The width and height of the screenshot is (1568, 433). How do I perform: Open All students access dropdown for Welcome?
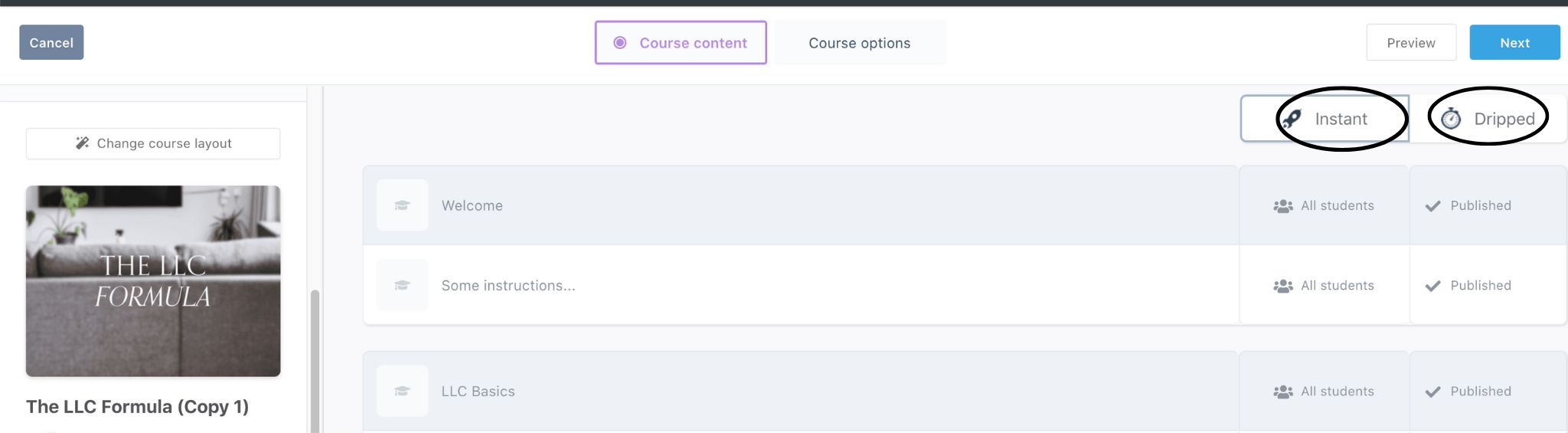(x=1324, y=205)
